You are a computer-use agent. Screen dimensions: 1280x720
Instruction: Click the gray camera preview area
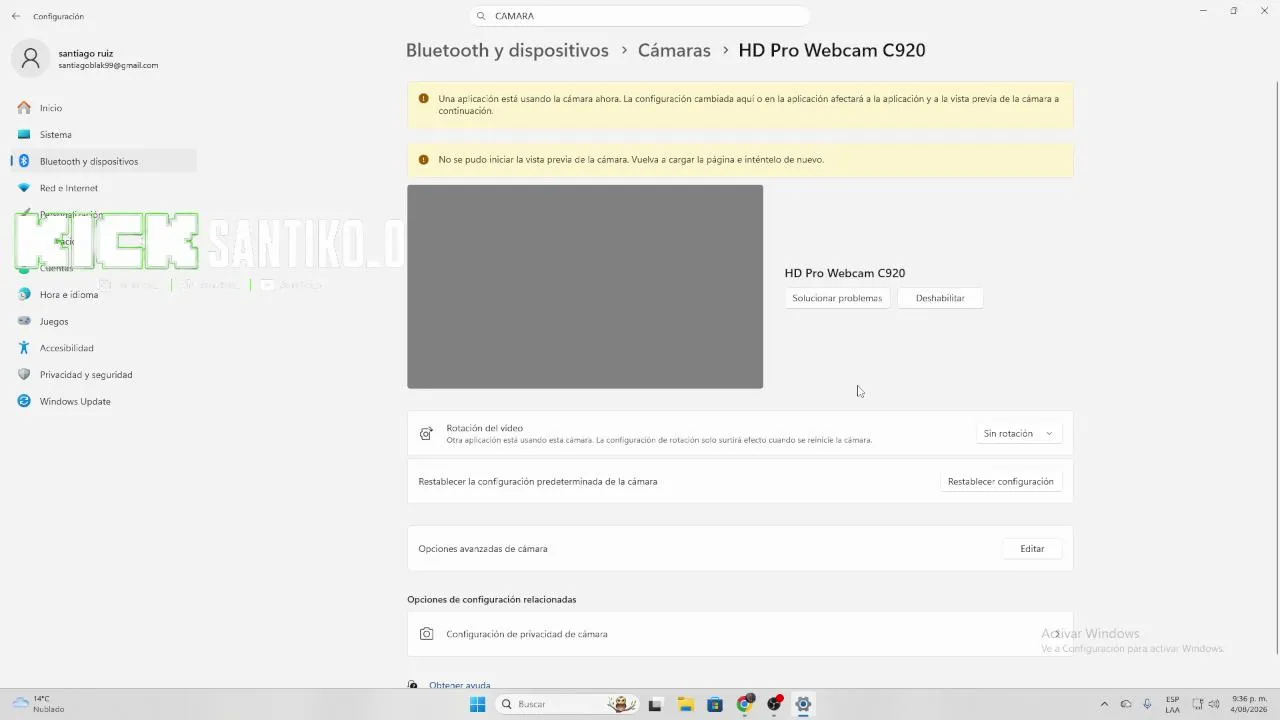tap(585, 286)
